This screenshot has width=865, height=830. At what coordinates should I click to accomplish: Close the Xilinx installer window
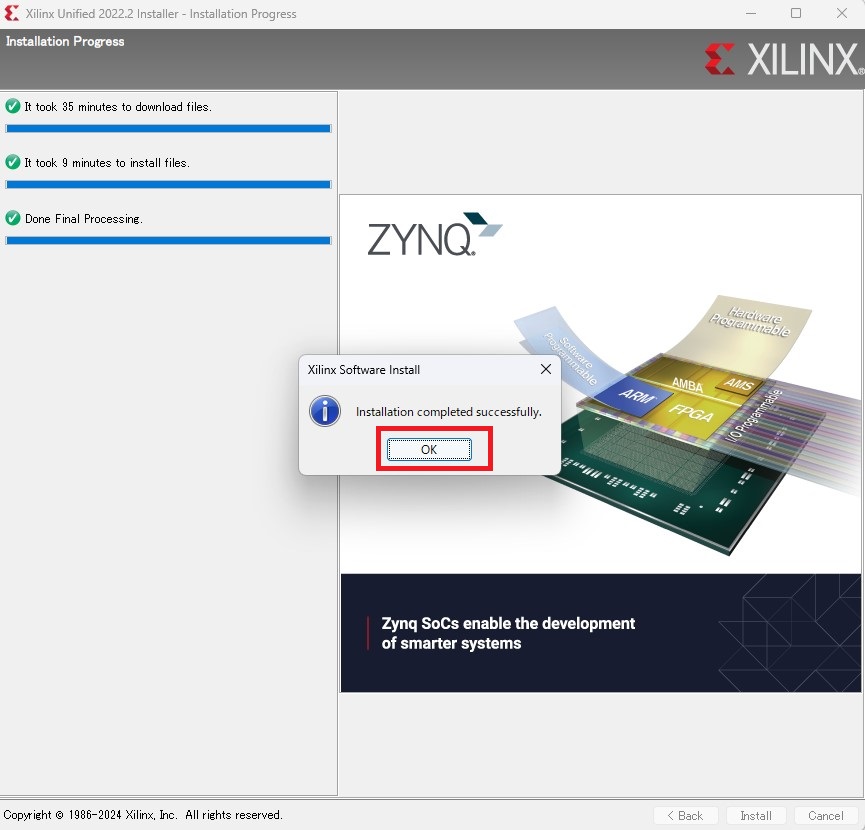841,13
